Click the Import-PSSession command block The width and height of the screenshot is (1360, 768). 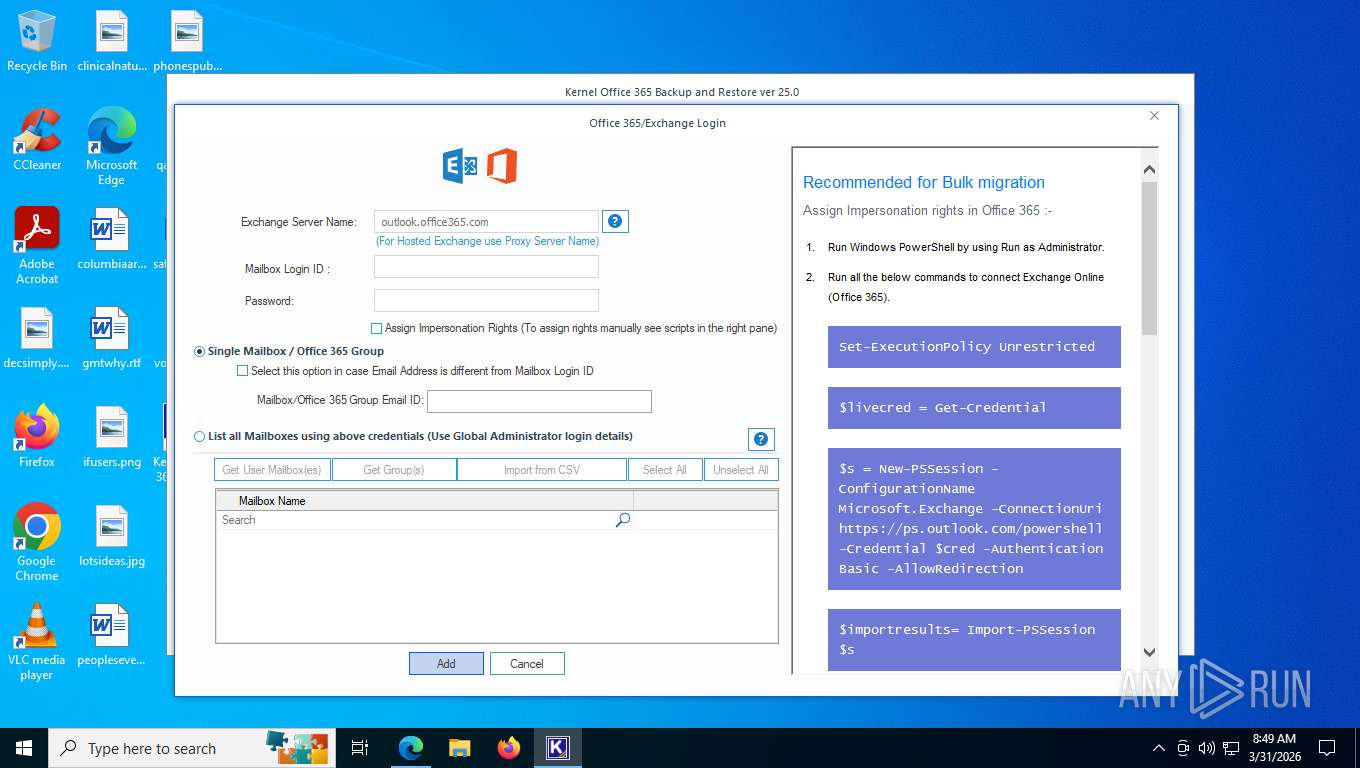click(974, 639)
